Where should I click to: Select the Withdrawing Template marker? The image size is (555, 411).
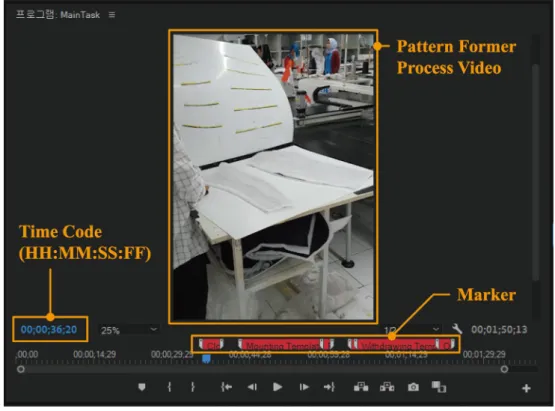click(x=396, y=345)
